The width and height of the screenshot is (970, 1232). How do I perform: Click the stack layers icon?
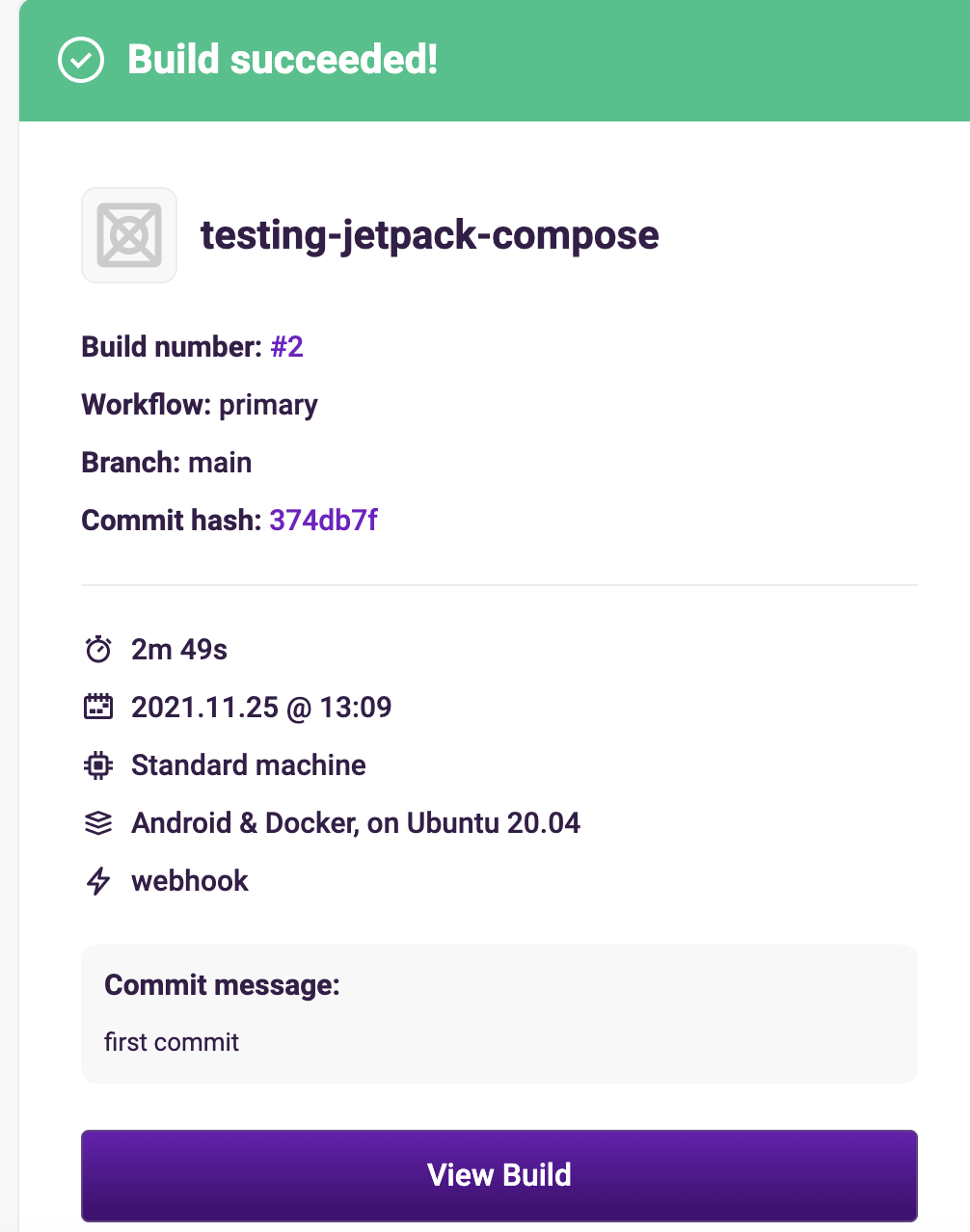98,823
